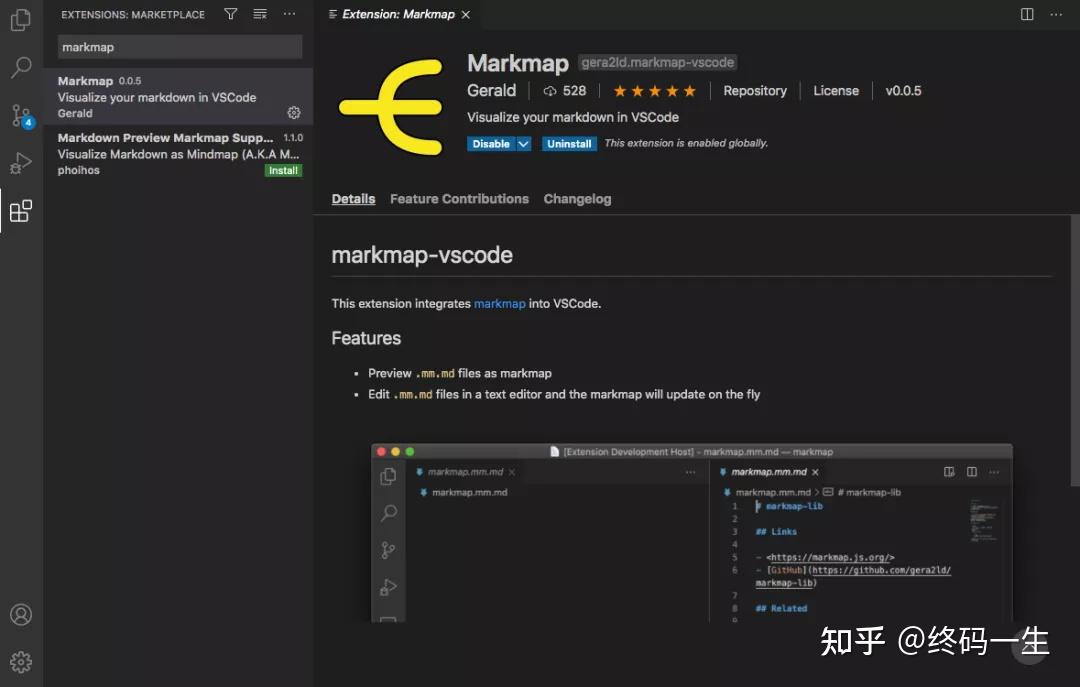Select the Extensions icon in the activity bar
Image resolution: width=1080 pixels, height=687 pixels.
(x=21, y=211)
